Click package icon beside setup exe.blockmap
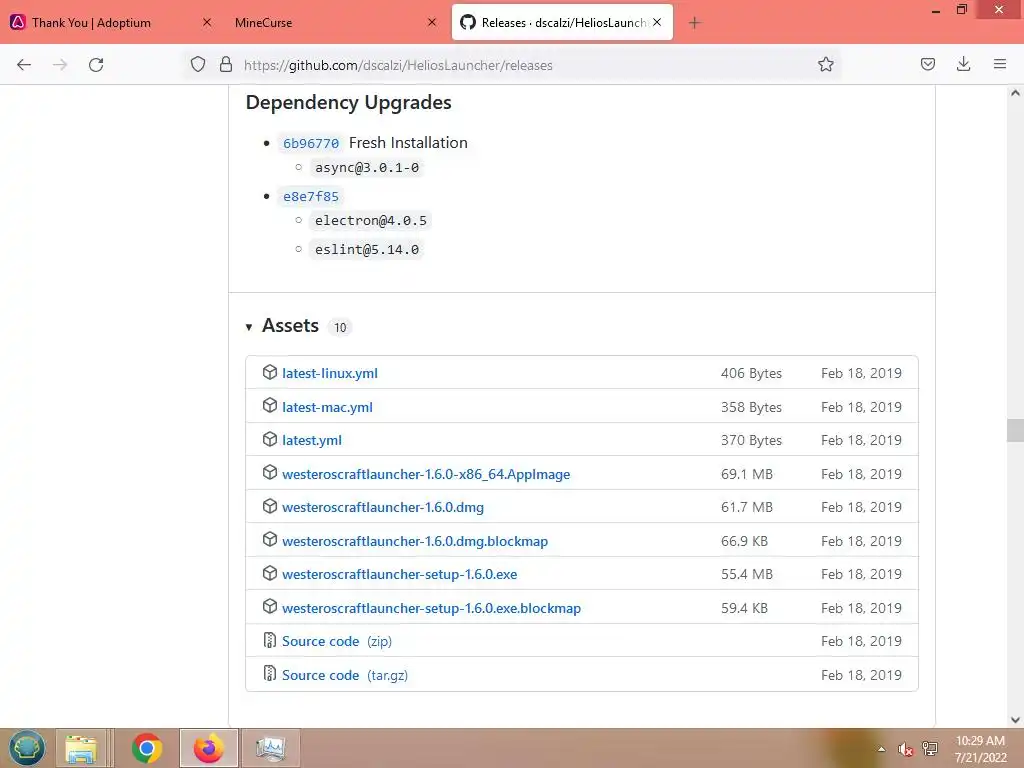 pos(270,607)
